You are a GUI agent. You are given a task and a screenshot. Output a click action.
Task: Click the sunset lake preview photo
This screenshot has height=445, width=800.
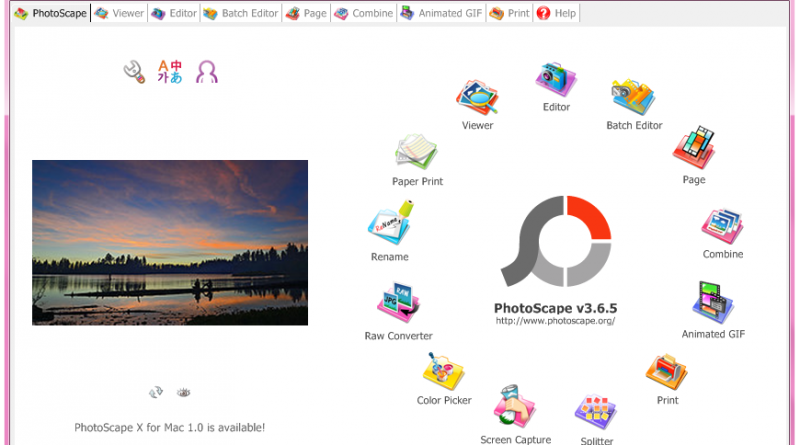[170, 242]
